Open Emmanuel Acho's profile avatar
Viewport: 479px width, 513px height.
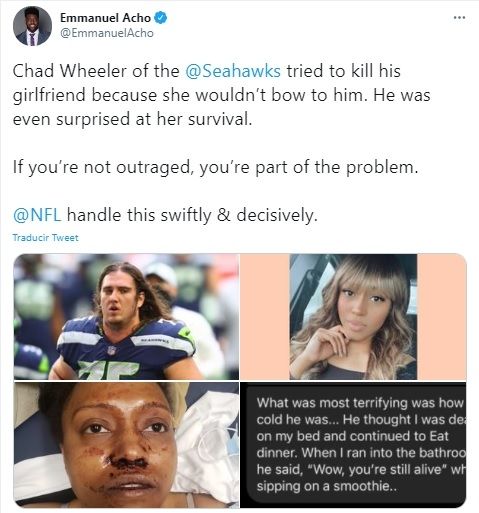[x=32, y=26]
